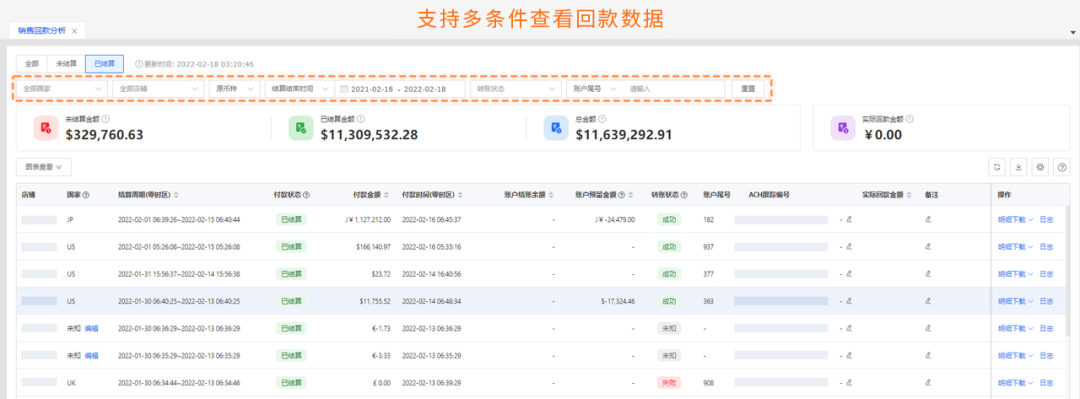Image resolution: width=1080 pixels, height=399 pixels.
Task: Click 日志 link in the JP row
Action: 1046,219
